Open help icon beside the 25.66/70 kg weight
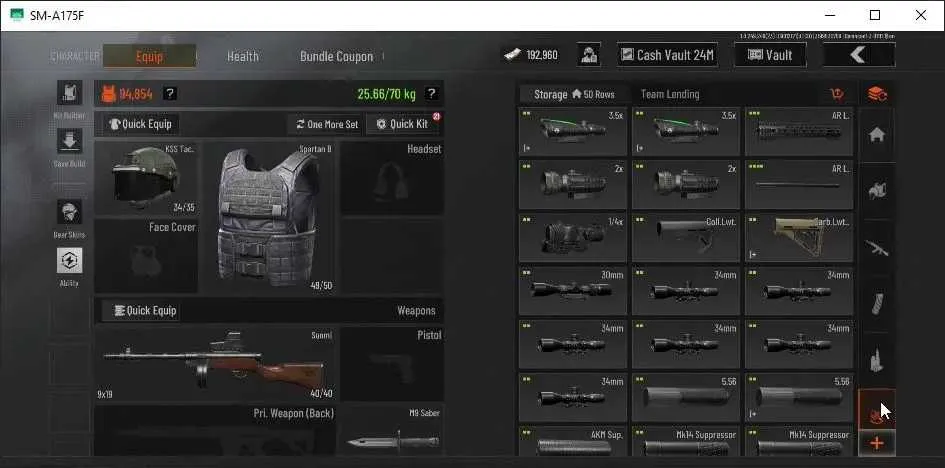Viewport: 945px width, 468px height. pyautogui.click(x=431, y=93)
